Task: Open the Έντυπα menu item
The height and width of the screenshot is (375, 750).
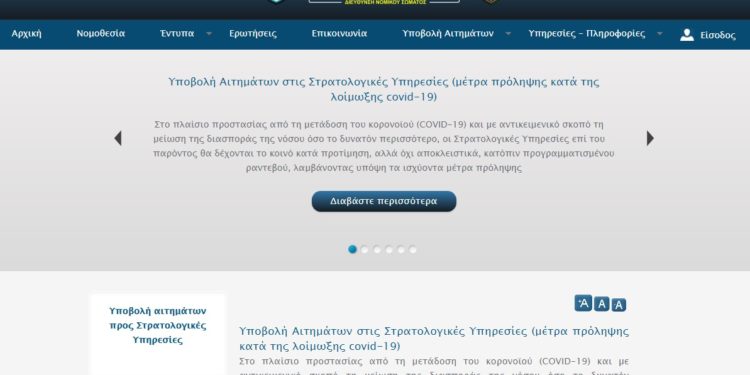Action: point(177,34)
